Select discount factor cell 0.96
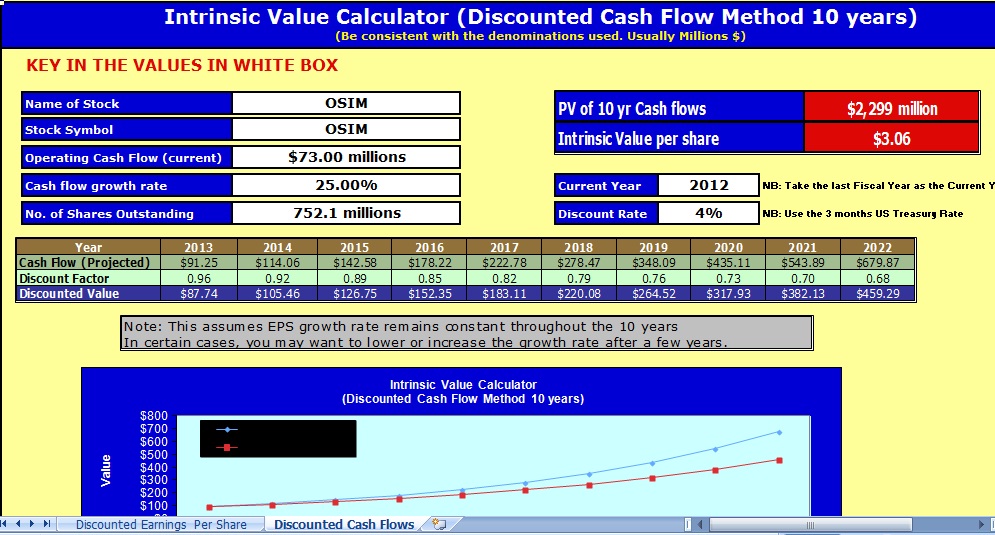This screenshot has width=995, height=535. click(199, 278)
